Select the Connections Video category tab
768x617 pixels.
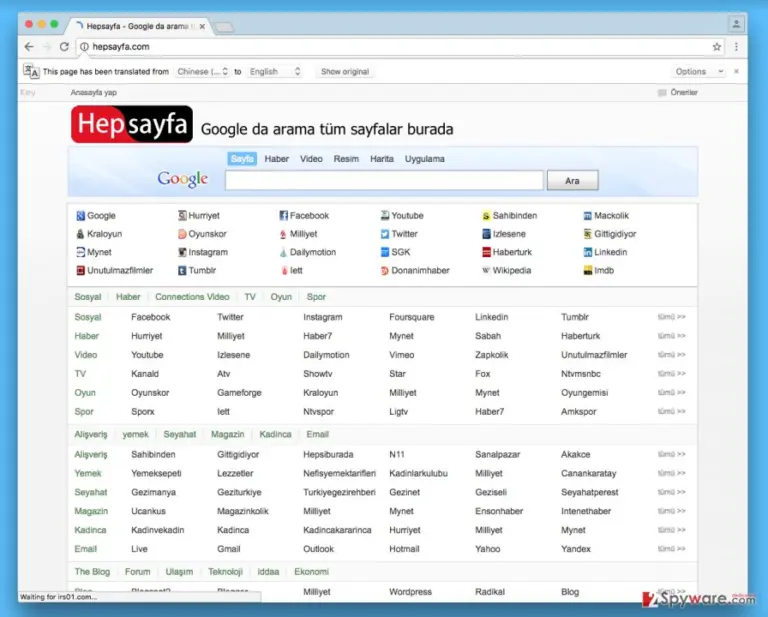pyautogui.click(x=192, y=297)
